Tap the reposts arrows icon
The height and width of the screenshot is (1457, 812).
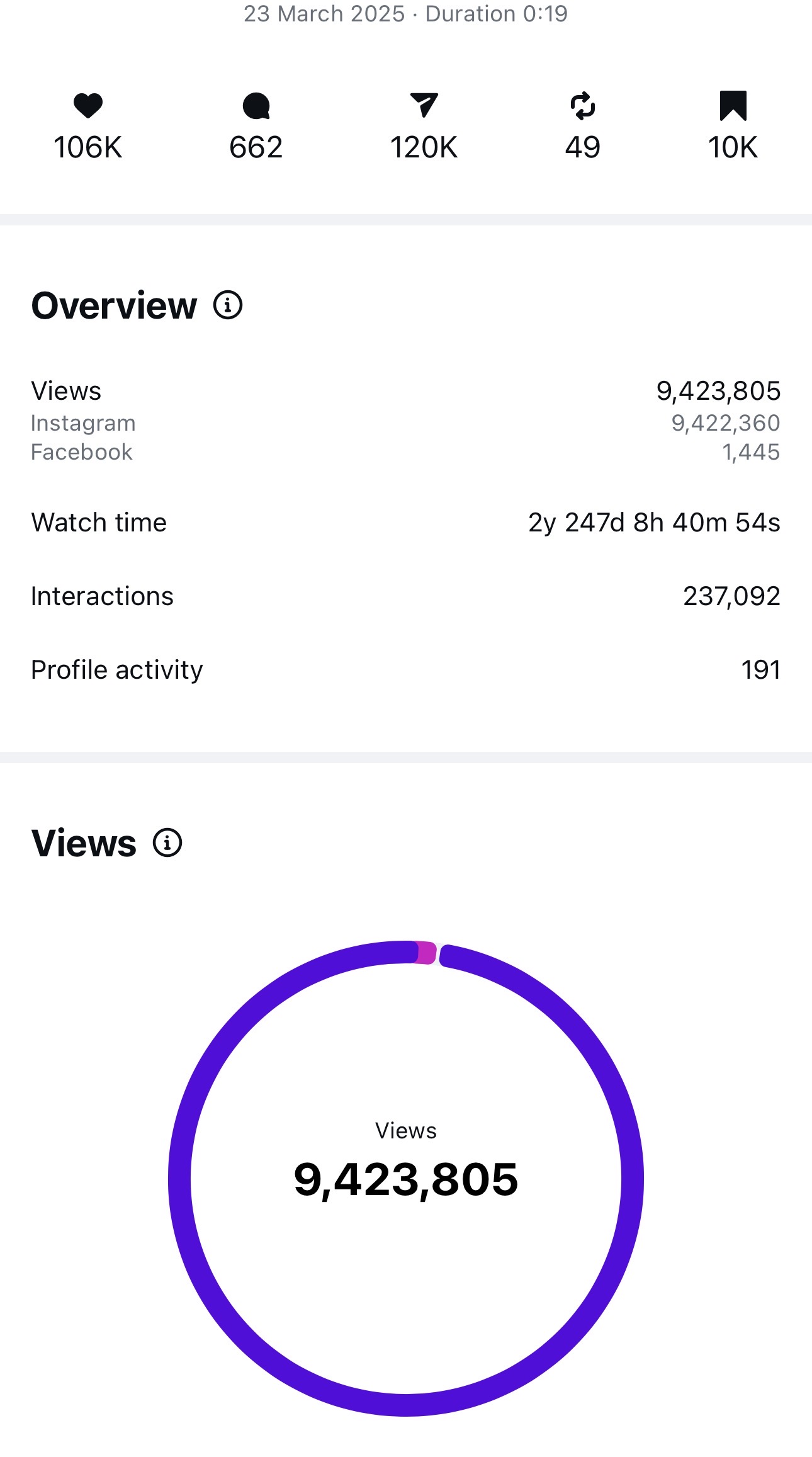point(583,105)
